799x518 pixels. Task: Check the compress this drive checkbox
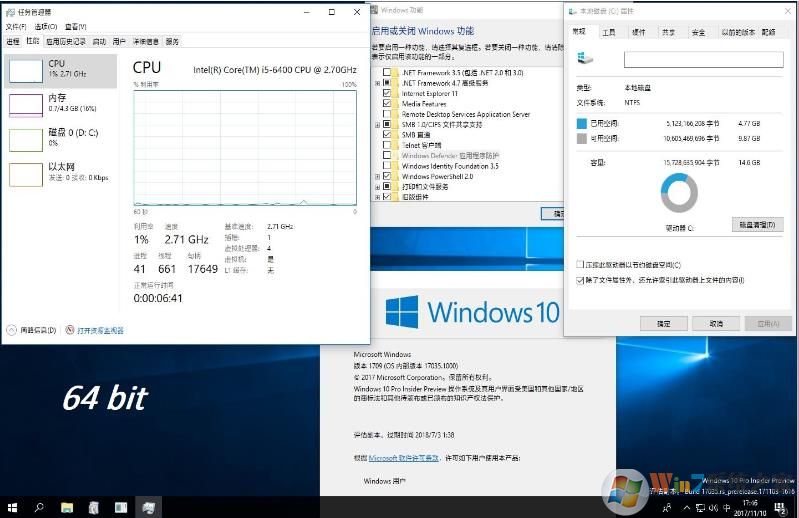click(x=581, y=265)
